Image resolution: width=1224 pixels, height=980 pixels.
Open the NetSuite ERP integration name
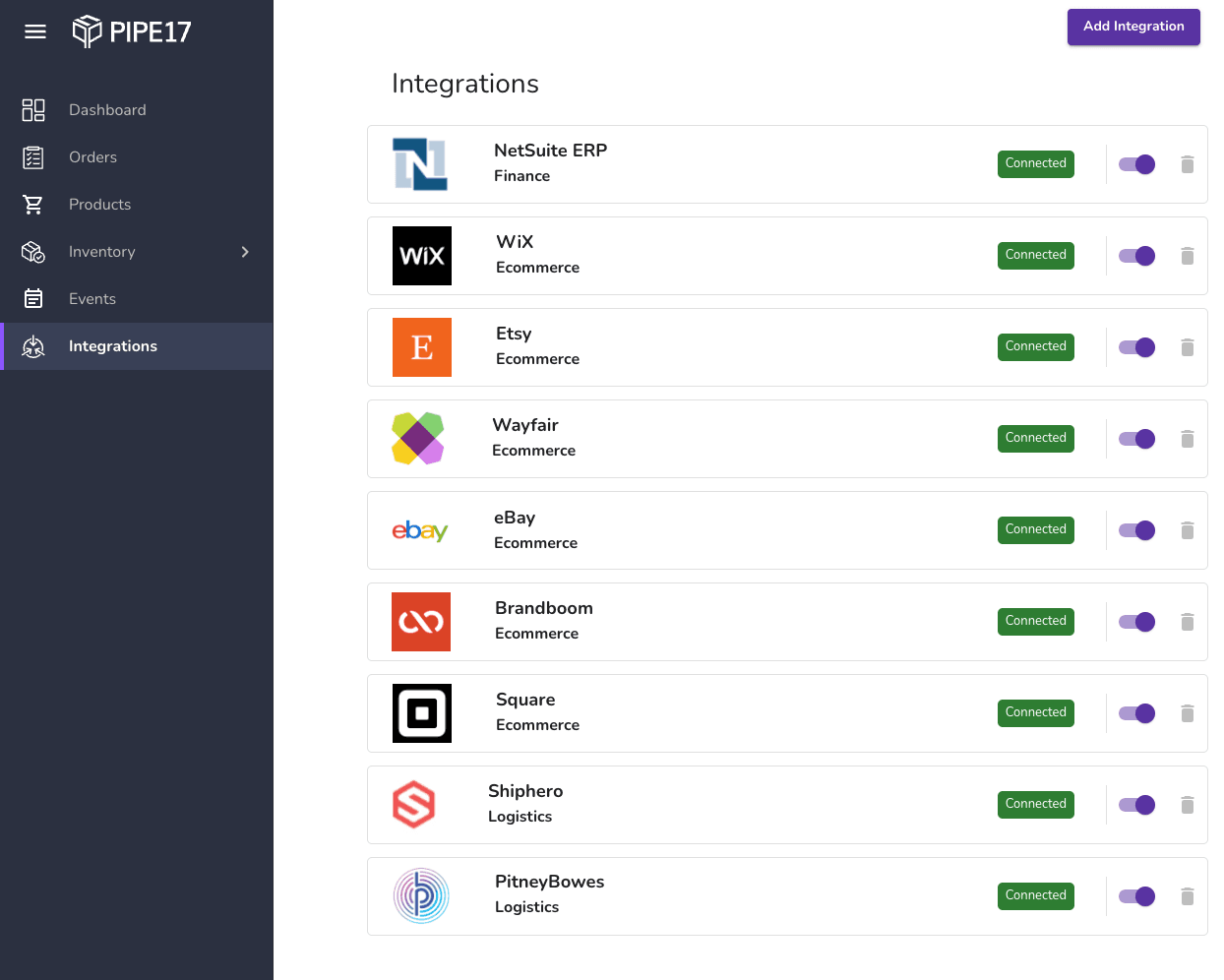pos(551,151)
